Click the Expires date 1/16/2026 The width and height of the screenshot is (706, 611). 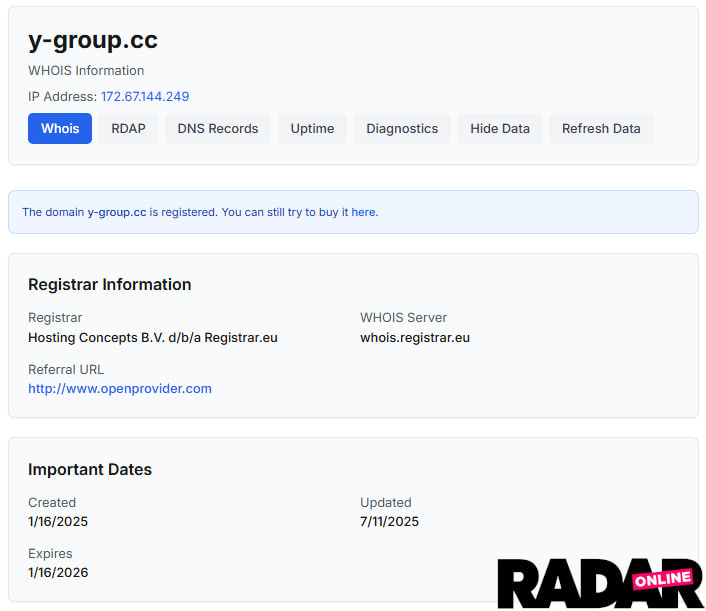[x=58, y=572]
